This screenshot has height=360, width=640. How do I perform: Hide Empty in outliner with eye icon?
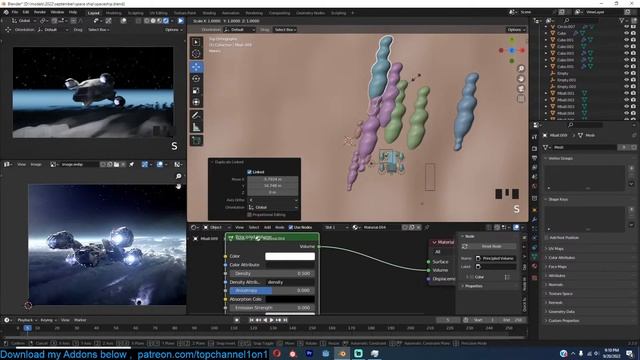[x=626, y=73]
